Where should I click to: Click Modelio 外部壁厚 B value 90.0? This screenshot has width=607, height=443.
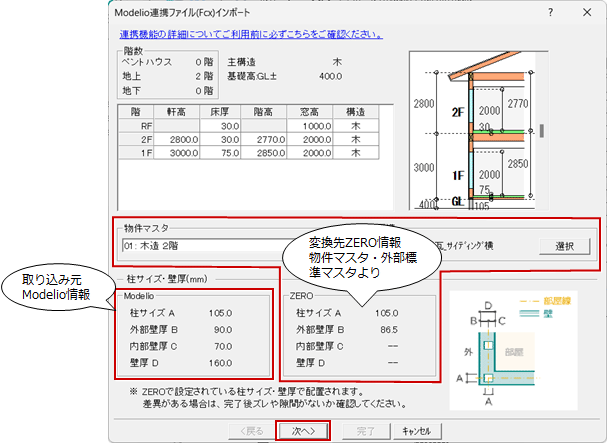223,330
